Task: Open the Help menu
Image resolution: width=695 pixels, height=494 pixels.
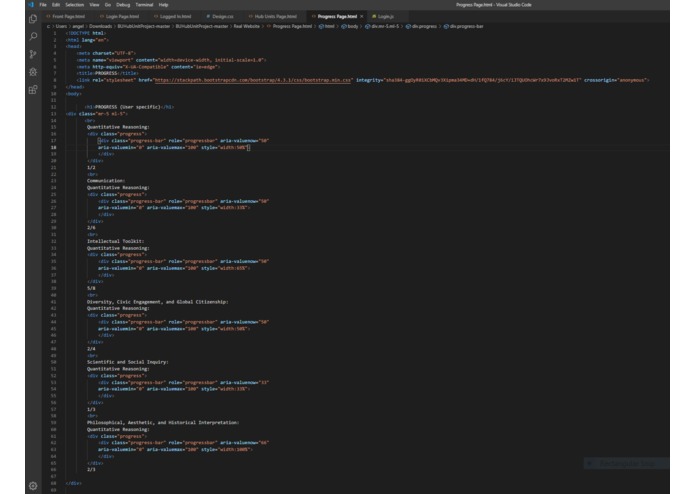Action: [x=164, y=5]
